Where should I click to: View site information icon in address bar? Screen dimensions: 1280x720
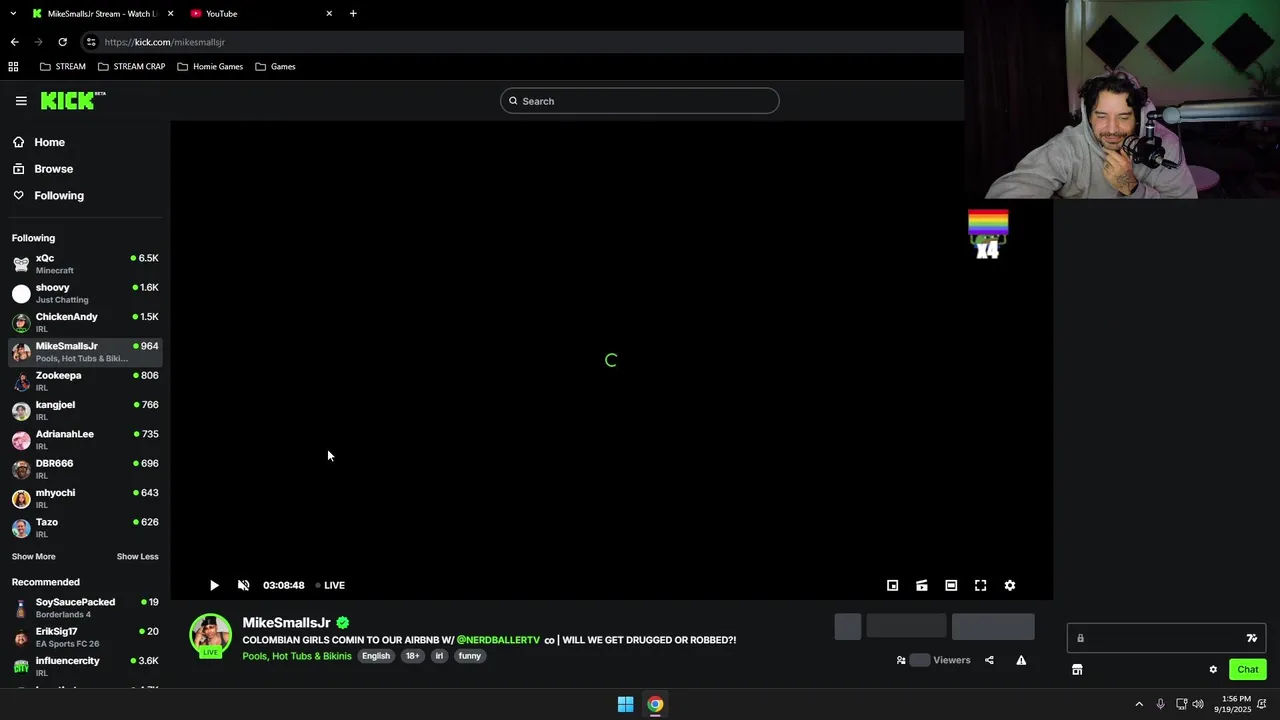pos(91,42)
